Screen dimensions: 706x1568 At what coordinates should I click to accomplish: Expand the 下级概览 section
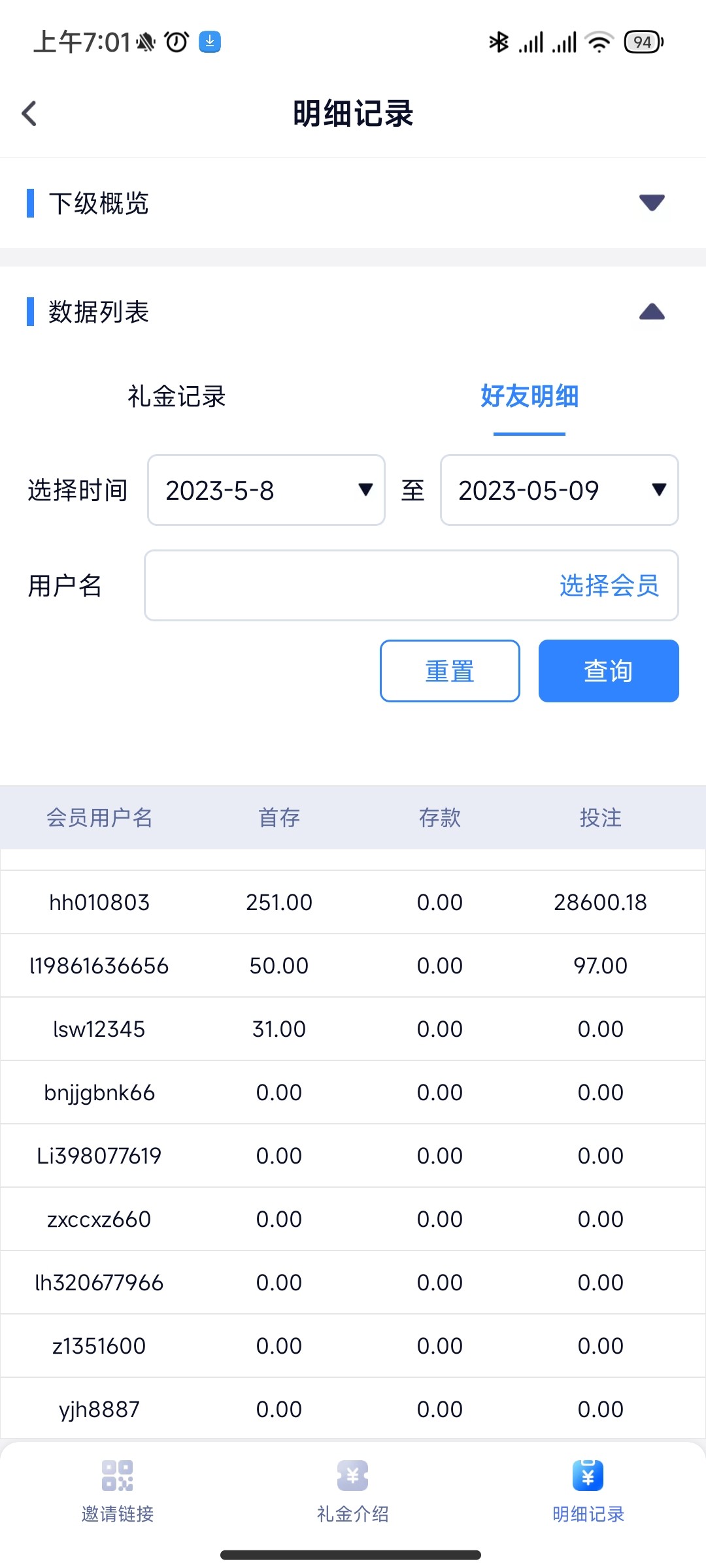652,203
